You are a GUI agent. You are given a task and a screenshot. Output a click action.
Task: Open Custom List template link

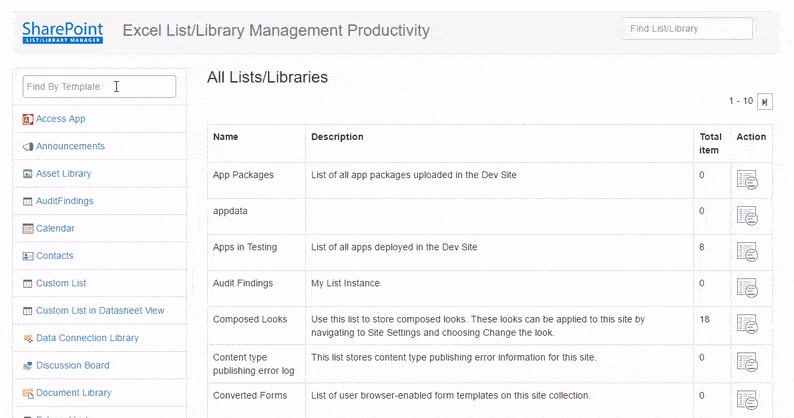(61, 283)
